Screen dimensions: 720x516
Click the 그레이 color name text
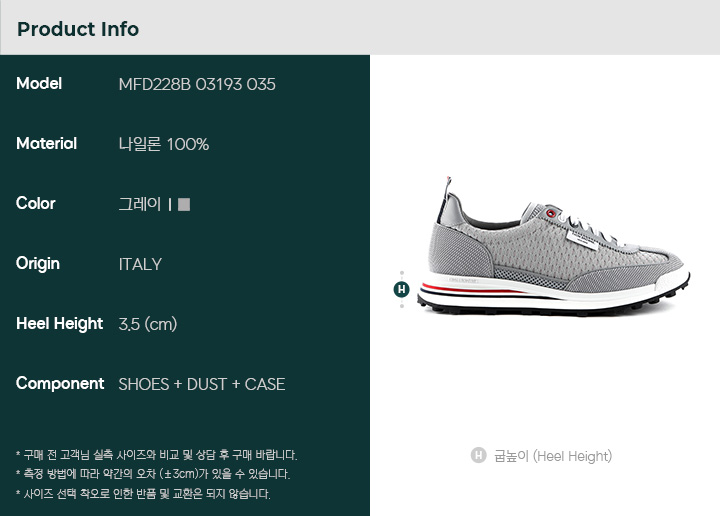pyautogui.click(x=140, y=204)
